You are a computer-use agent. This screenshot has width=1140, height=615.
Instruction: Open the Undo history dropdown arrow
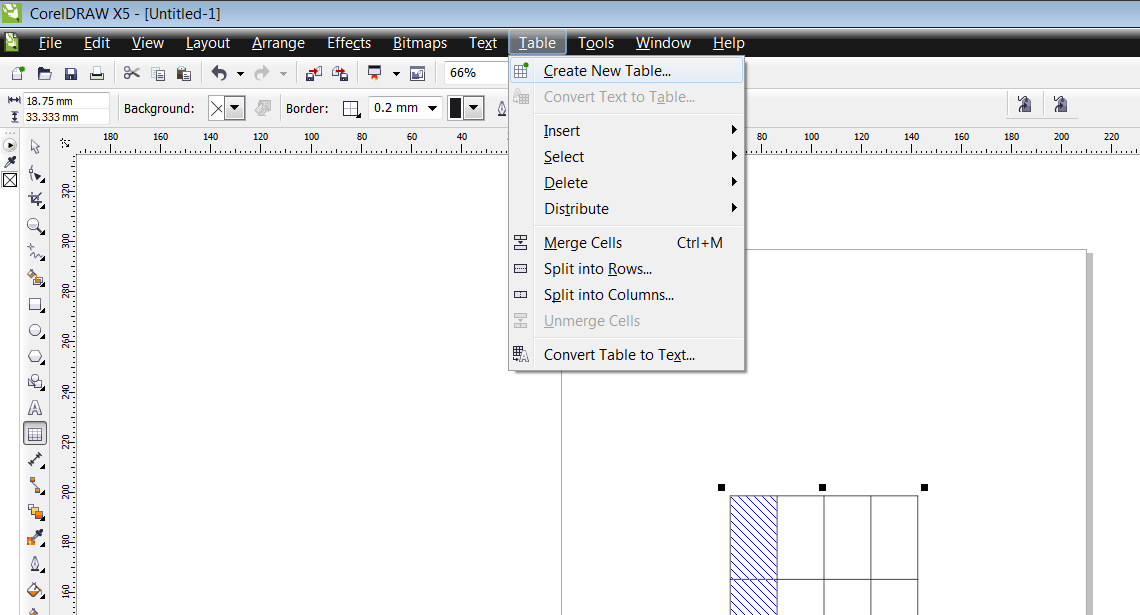point(241,73)
